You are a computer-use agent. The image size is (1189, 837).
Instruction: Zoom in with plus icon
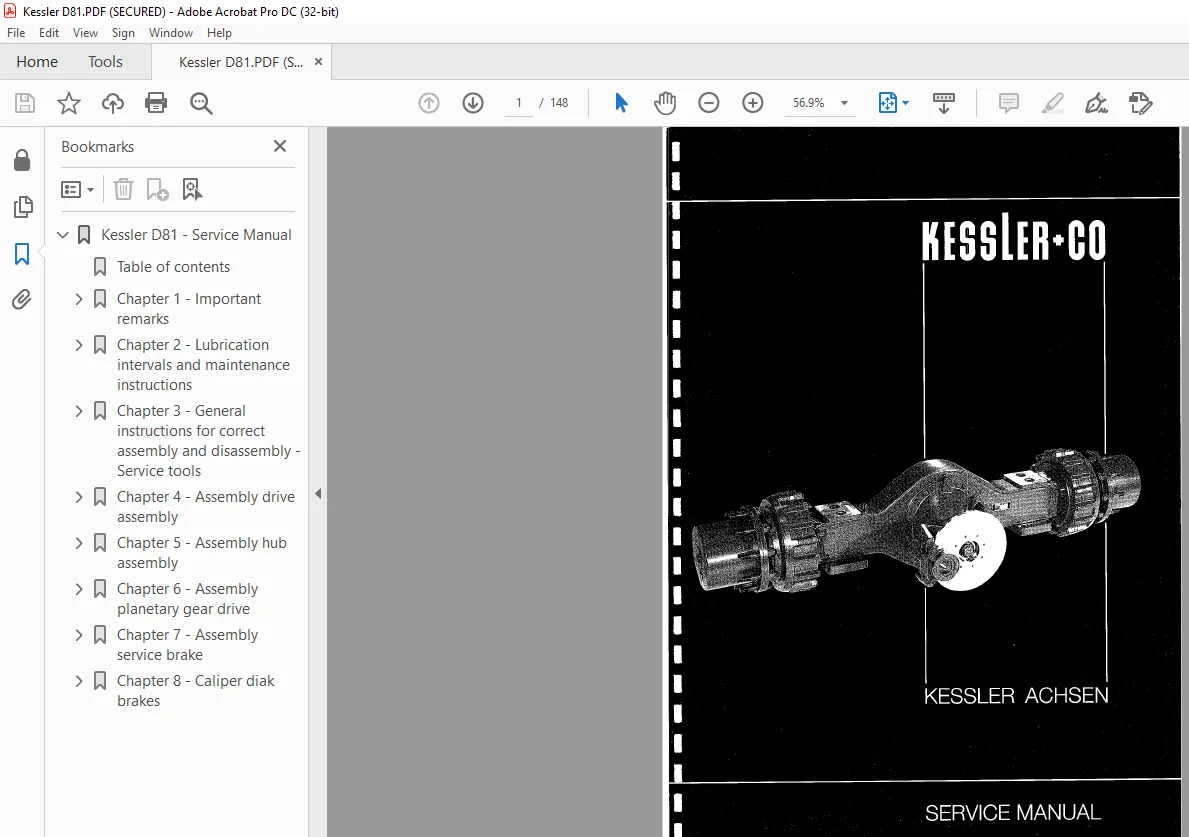pos(753,103)
